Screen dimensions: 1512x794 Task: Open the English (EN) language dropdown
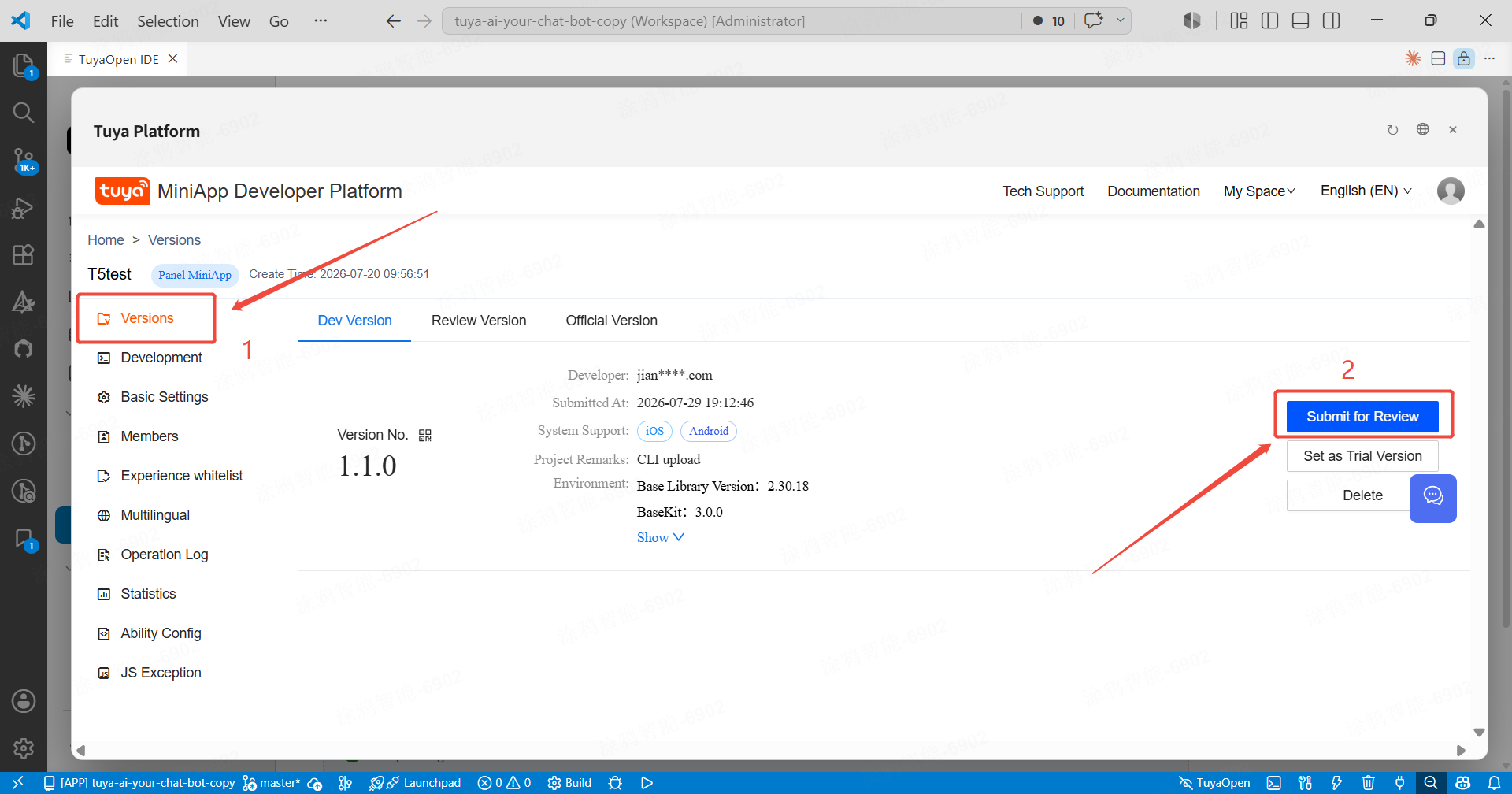coord(1366,191)
